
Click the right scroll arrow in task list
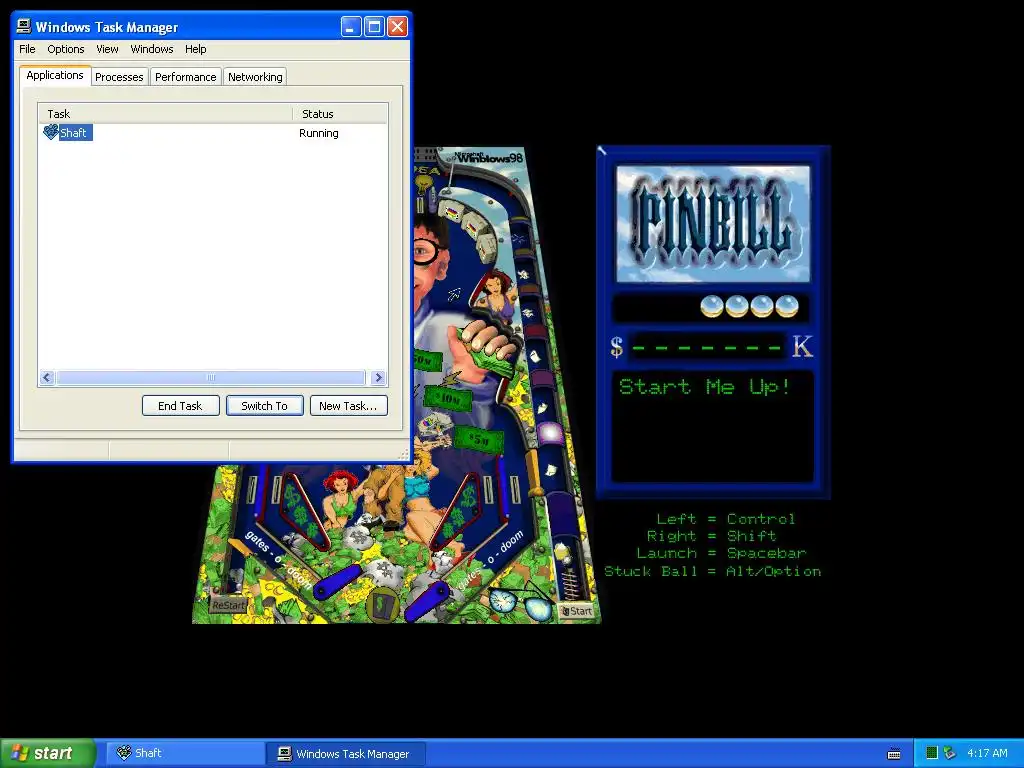(x=378, y=377)
